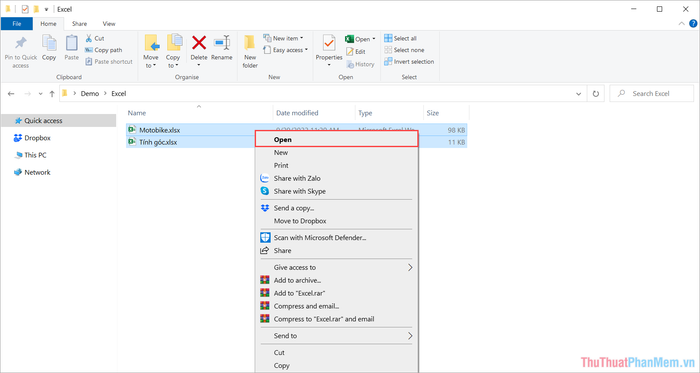700x373 pixels.
Task: Select the Tính góc.xlsx file
Action: 158,142
